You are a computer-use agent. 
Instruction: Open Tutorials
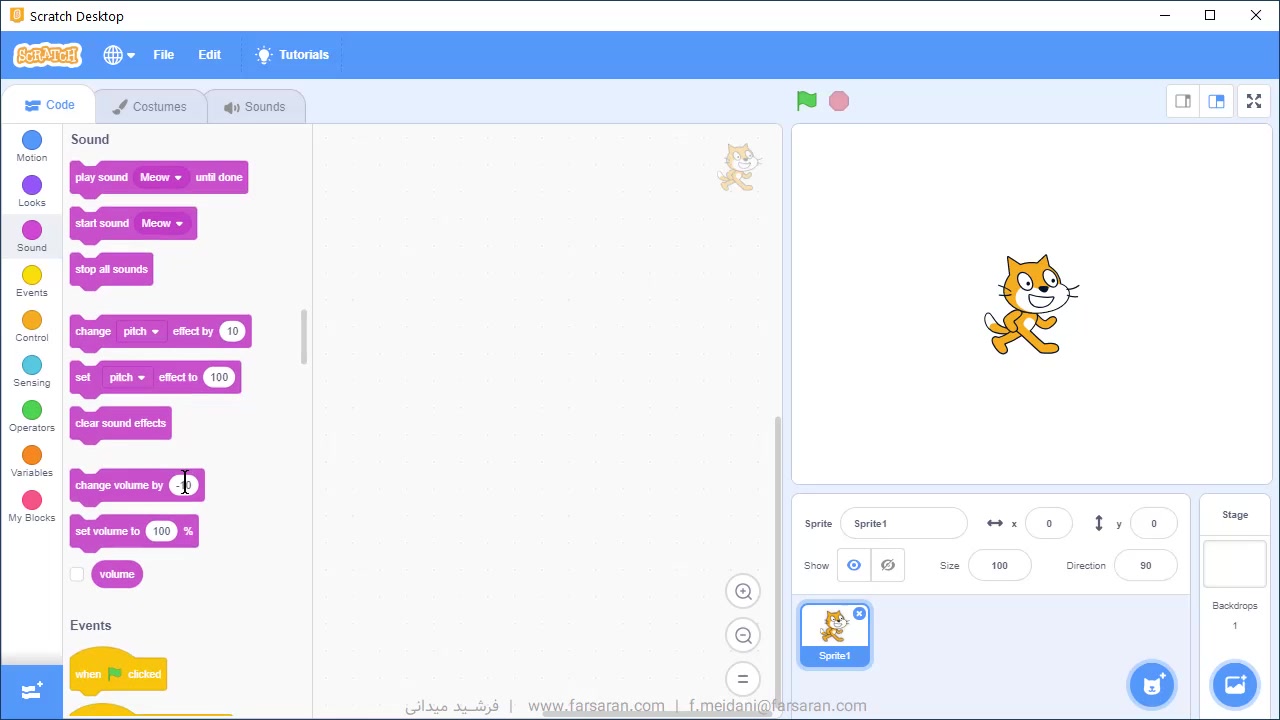click(x=292, y=55)
